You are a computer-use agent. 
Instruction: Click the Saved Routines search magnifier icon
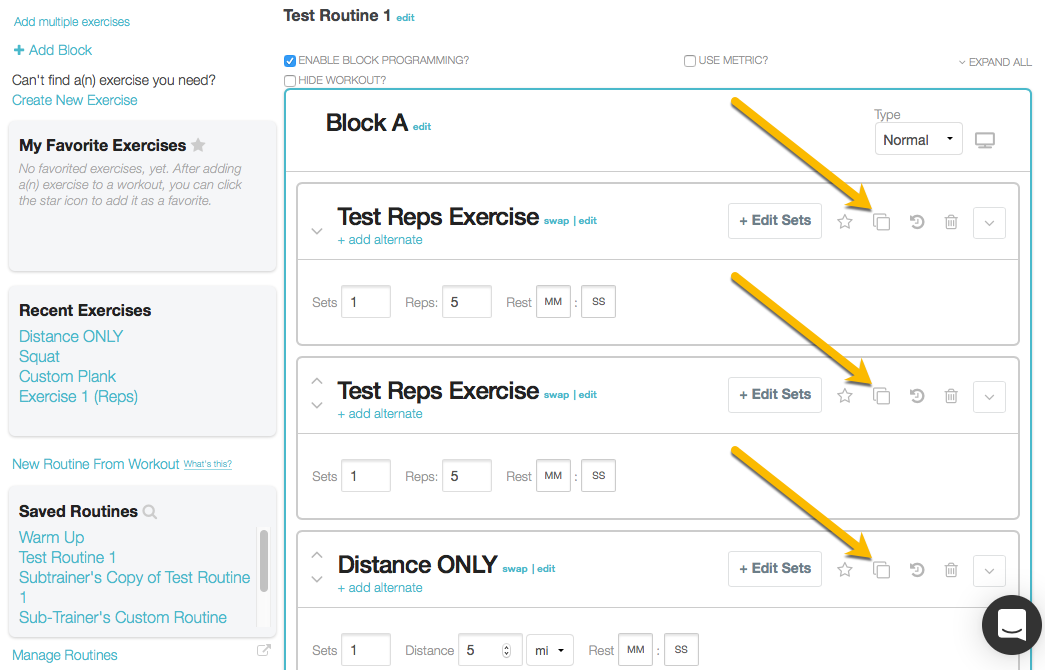pyautogui.click(x=150, y=512)
